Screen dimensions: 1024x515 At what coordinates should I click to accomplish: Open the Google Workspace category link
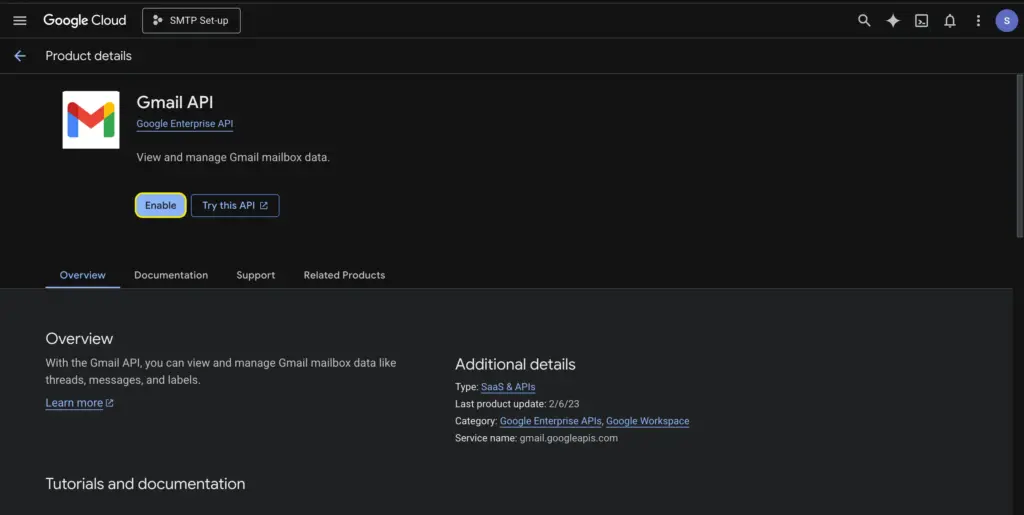[647, 421]
